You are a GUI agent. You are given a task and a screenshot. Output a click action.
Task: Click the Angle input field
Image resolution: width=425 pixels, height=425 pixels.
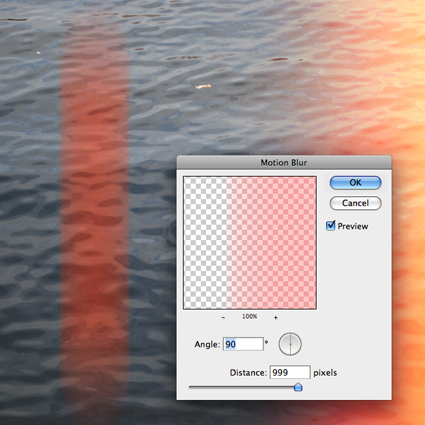click(243, 344)
